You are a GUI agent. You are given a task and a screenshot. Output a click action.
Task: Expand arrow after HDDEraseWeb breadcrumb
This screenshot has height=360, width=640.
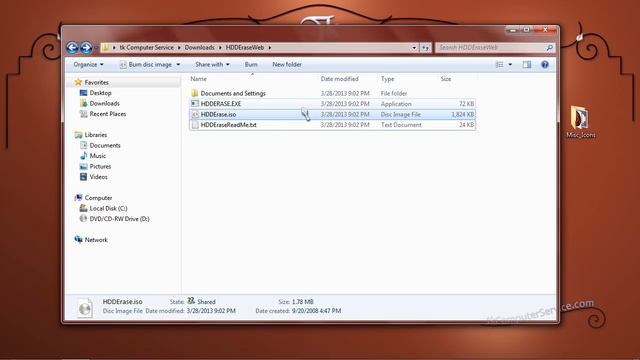(x=269, y=48)
